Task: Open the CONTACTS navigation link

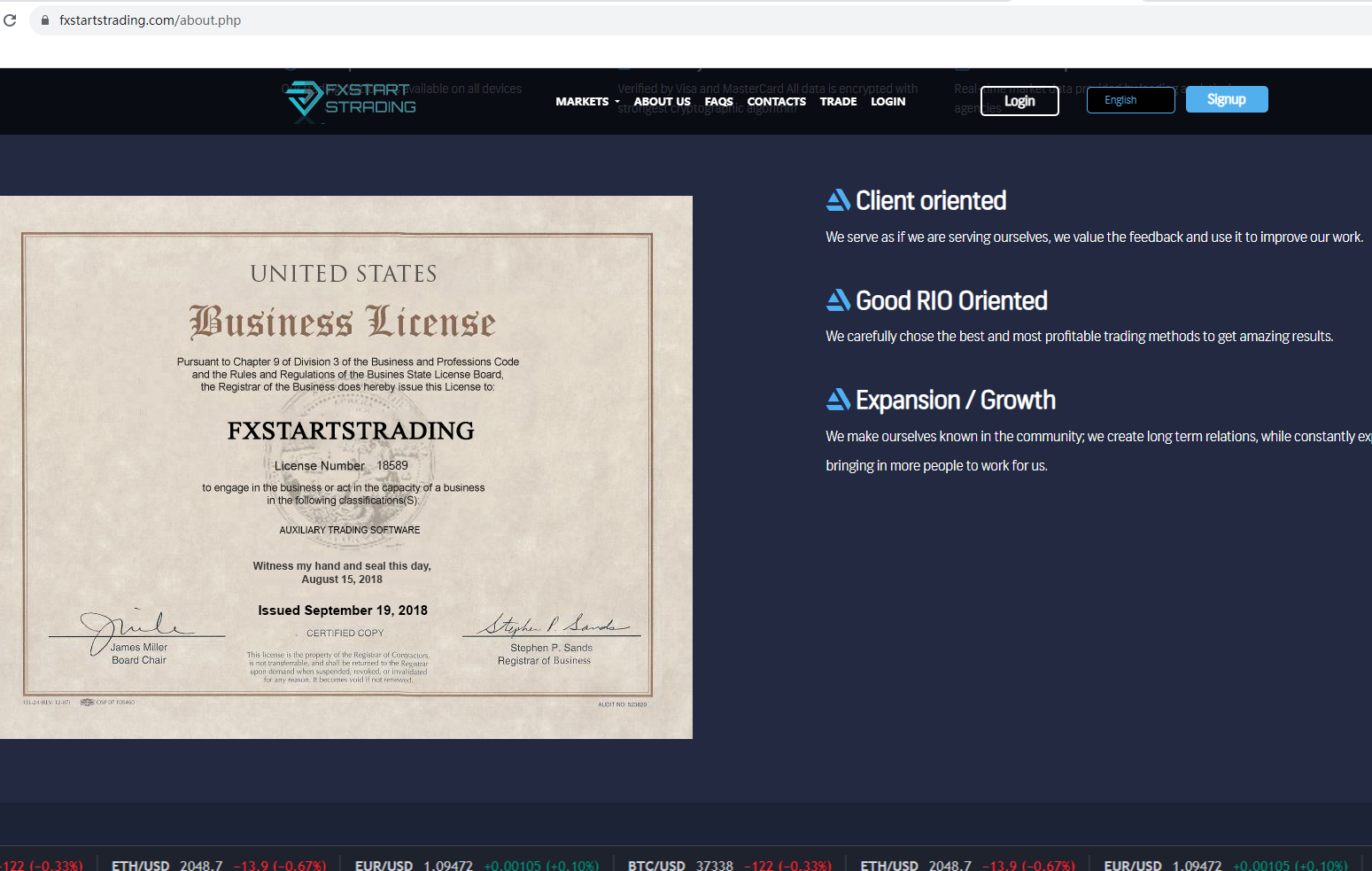Action: point(776,102)
